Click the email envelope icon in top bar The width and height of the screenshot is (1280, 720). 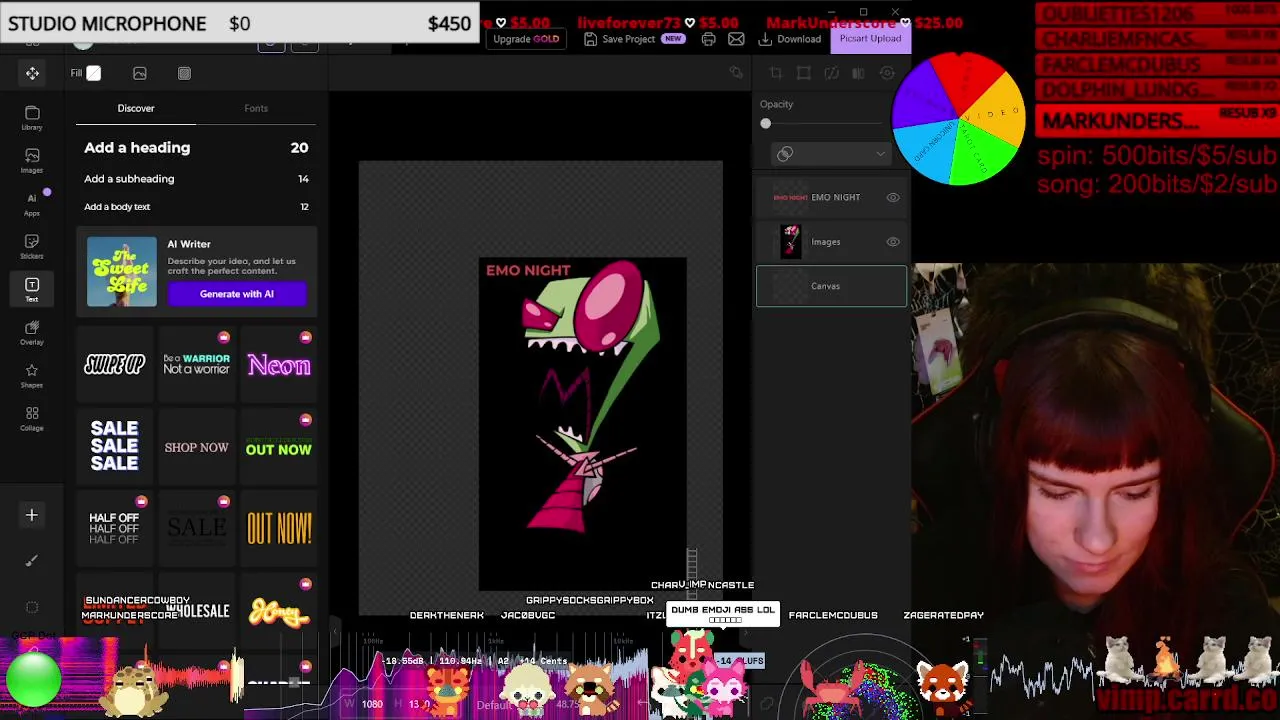click(x=736, y=39)
